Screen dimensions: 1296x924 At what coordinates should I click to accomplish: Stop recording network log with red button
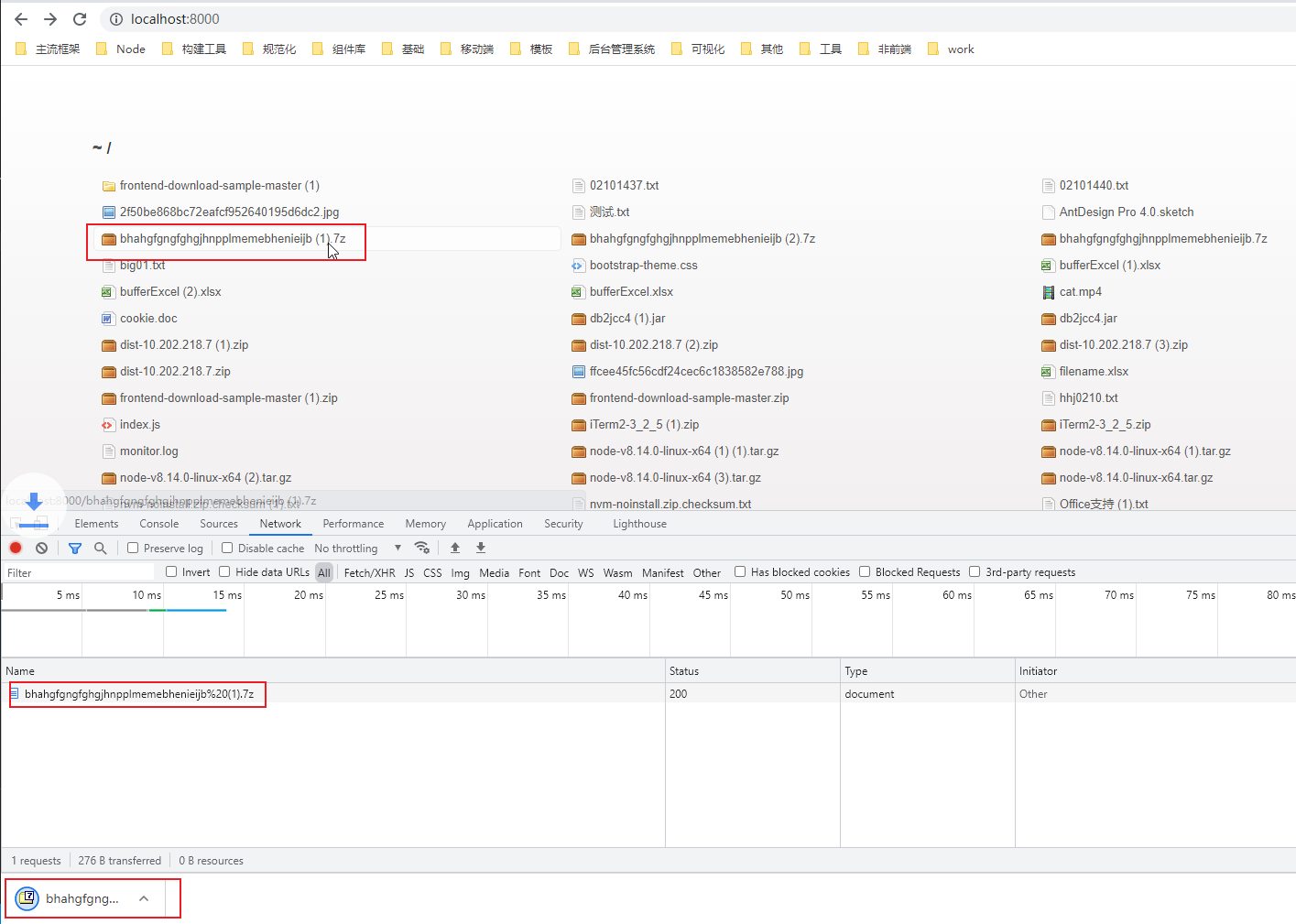16,548
